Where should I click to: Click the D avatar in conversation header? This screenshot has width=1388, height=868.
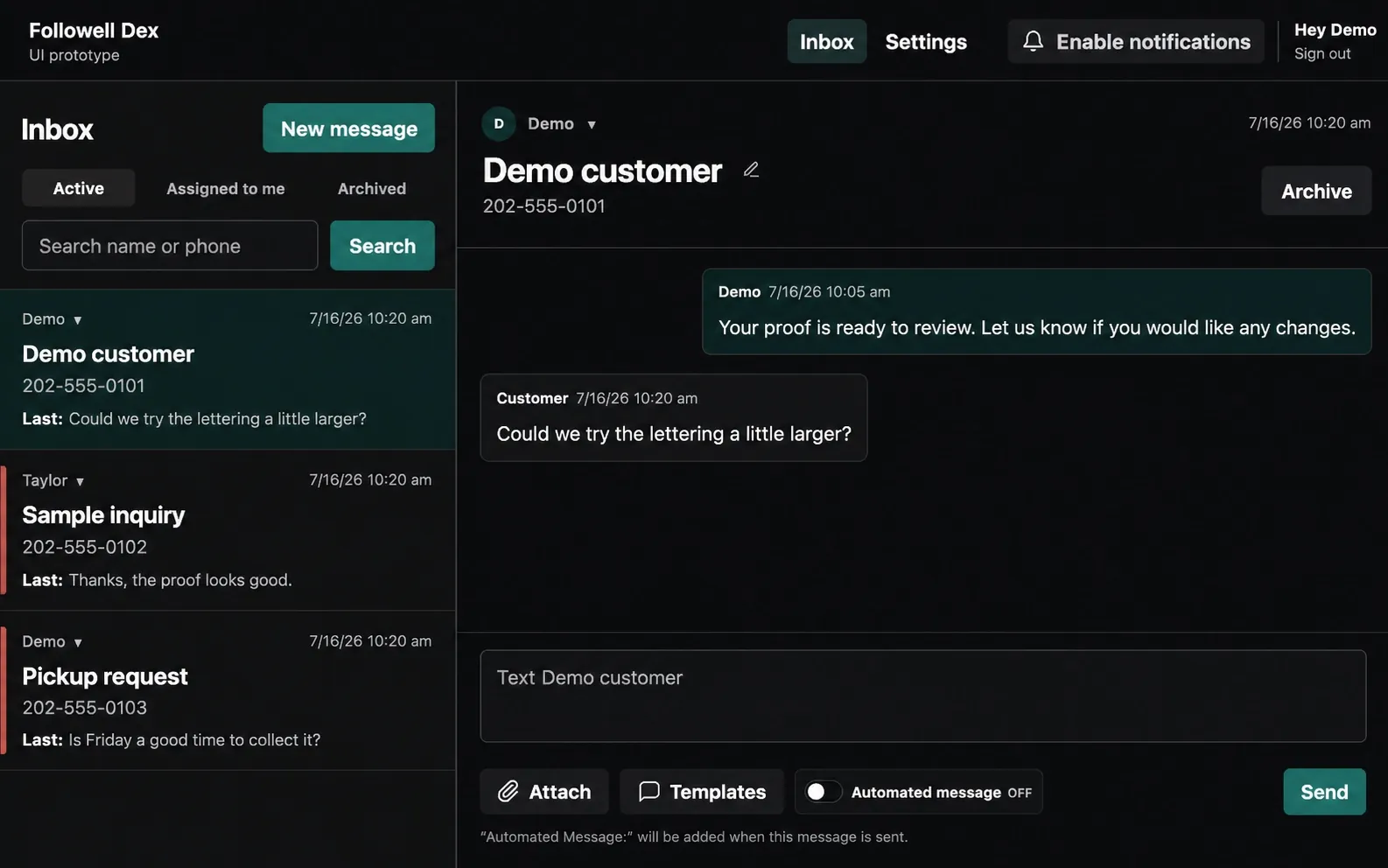pos(499,124)
